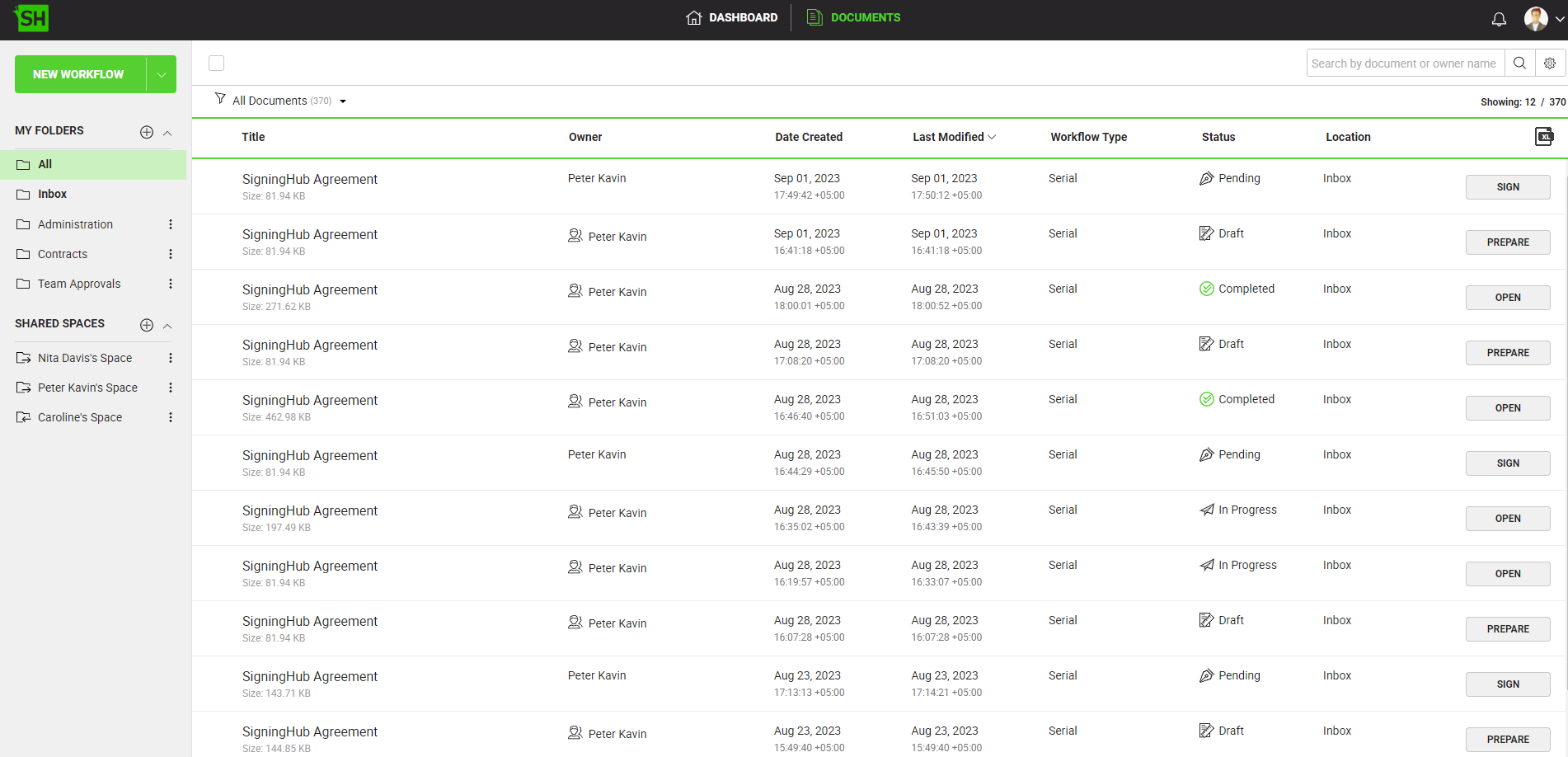
Task: Open the New Workflow dropdown arrow
Action: 162,74
